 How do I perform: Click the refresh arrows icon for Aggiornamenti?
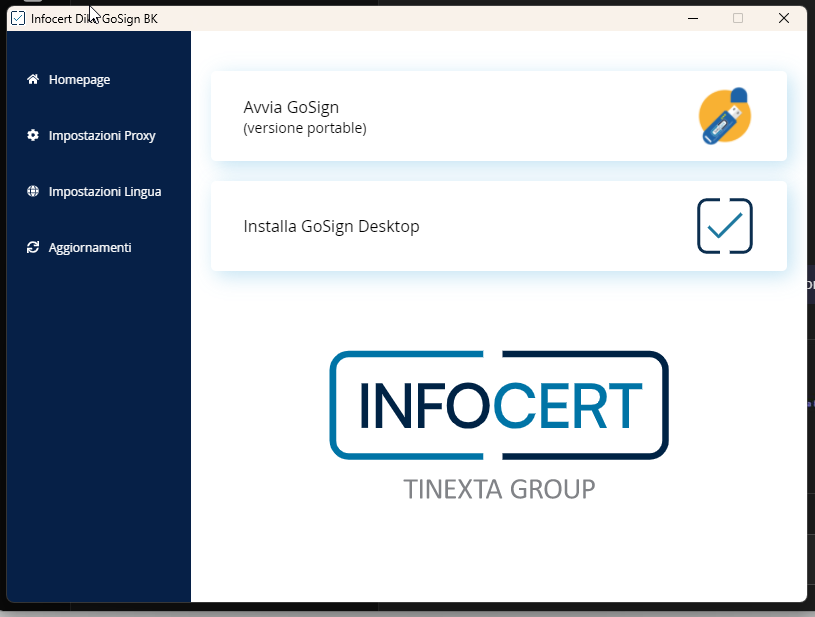[x=33, y=247]
